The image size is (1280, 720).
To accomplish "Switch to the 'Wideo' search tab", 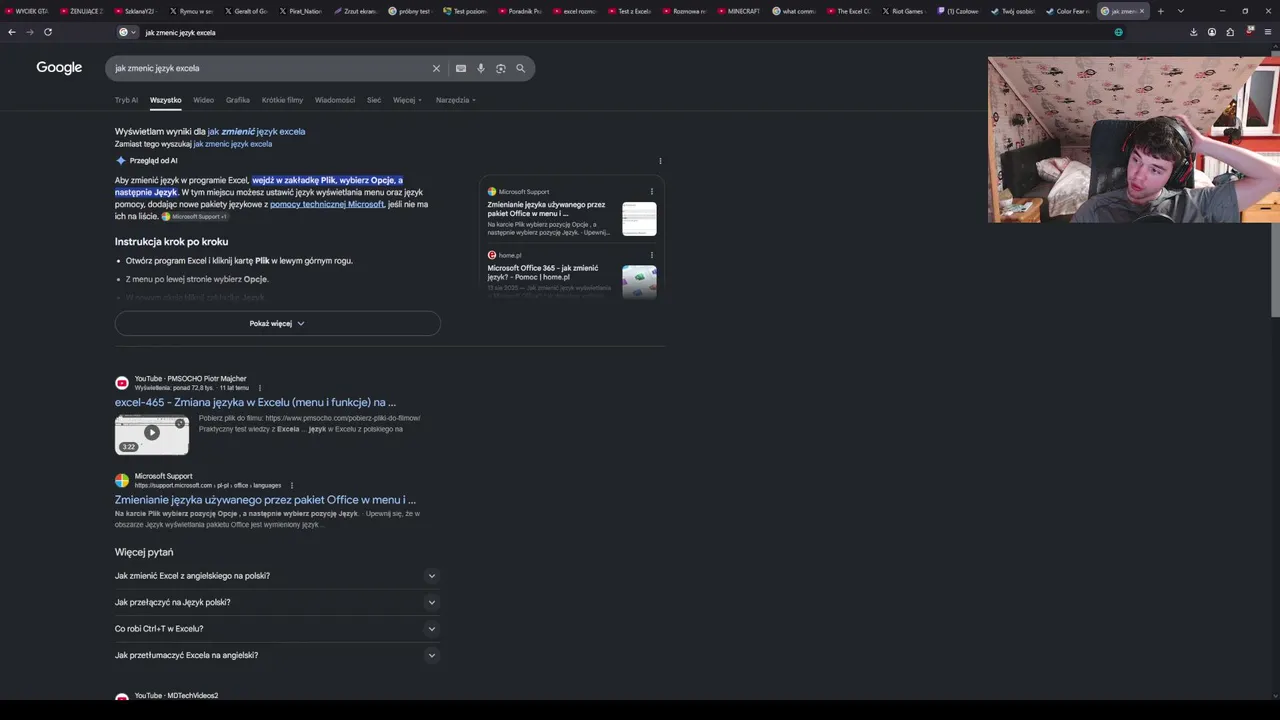I will [x=204, y=100].
